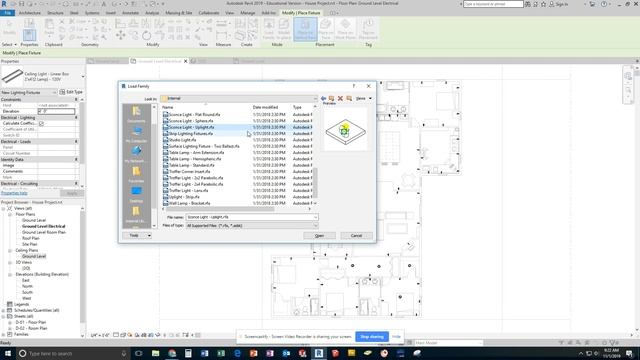Click the Help question mark in dialog
This screenshot has height=360, width=640.
353,86
